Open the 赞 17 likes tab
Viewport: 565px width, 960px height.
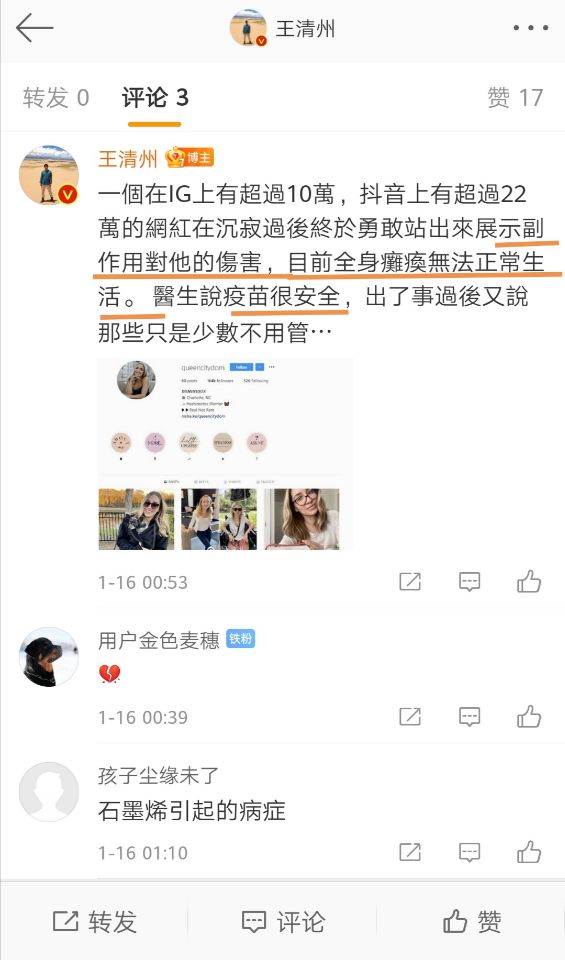tap(515, 98)
